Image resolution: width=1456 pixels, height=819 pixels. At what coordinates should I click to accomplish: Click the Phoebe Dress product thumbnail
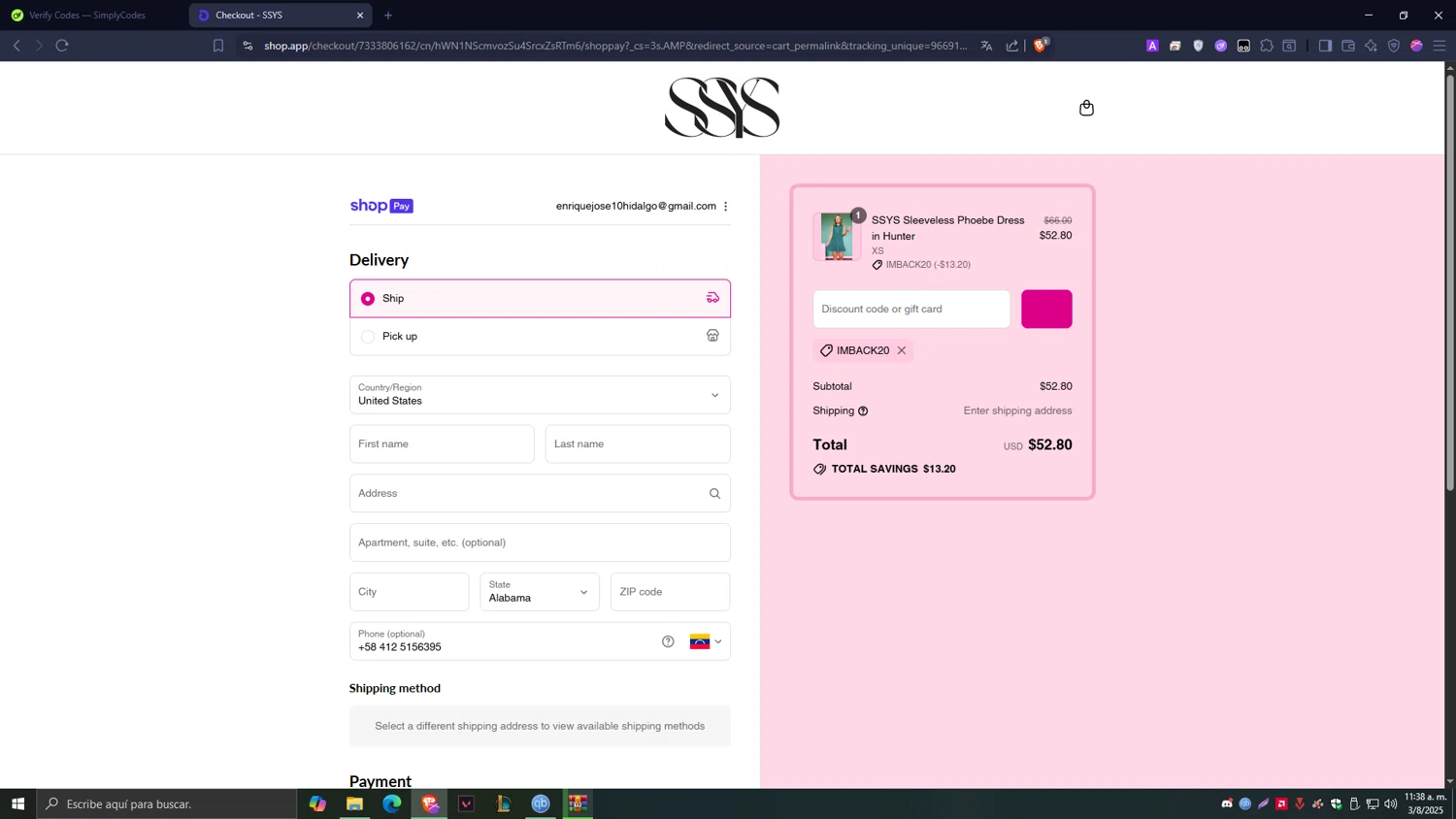point(837,236)
